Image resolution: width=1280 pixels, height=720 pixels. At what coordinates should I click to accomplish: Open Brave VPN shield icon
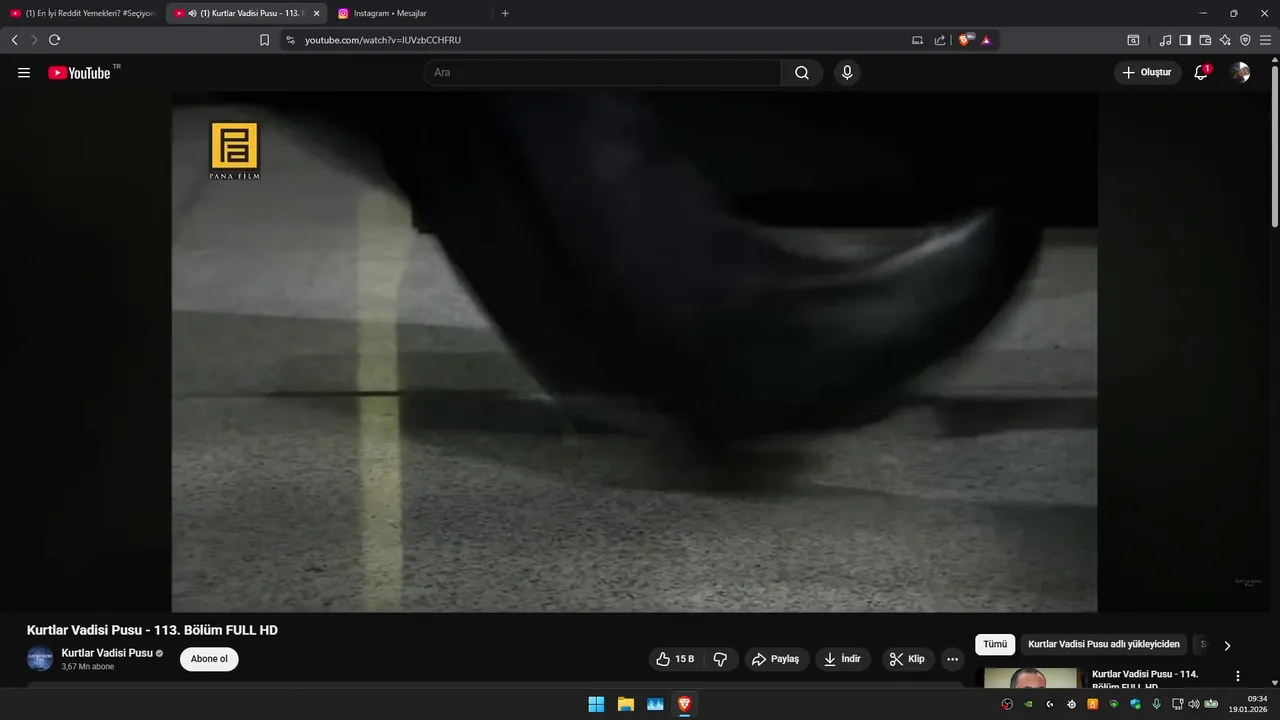[1245, 40]
